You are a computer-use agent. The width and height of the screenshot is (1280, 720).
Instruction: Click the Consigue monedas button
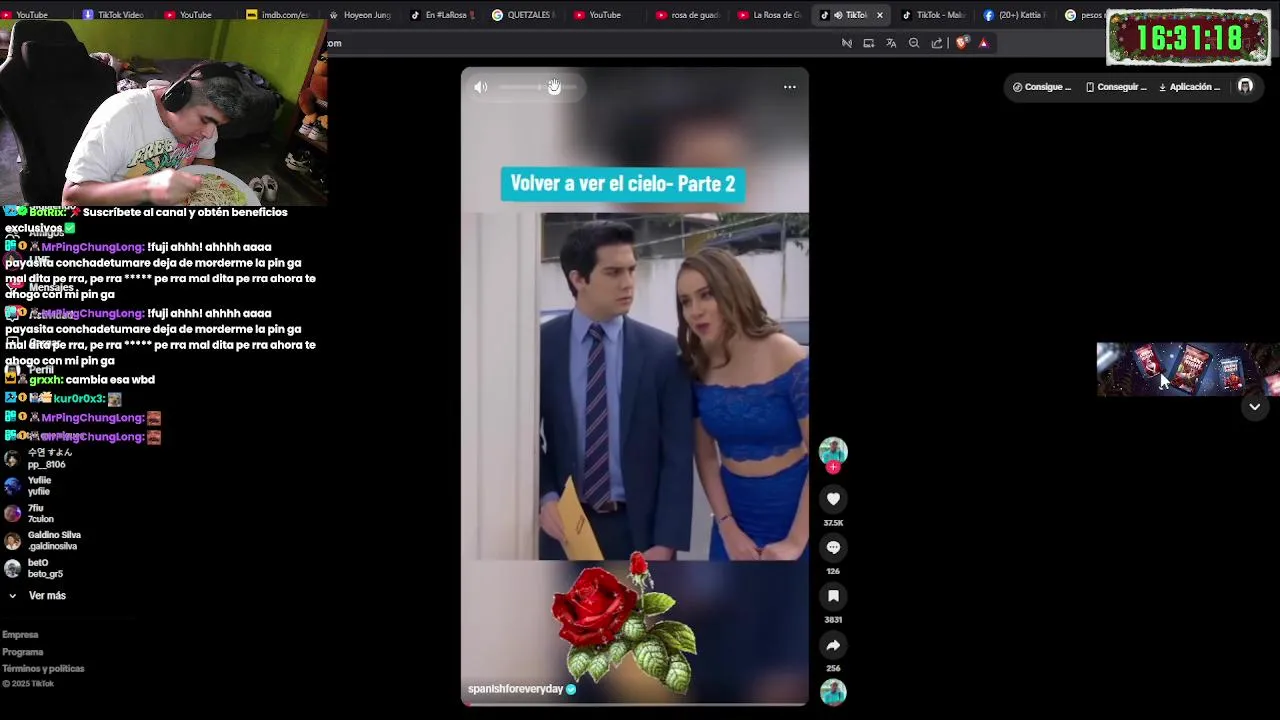1042,87
